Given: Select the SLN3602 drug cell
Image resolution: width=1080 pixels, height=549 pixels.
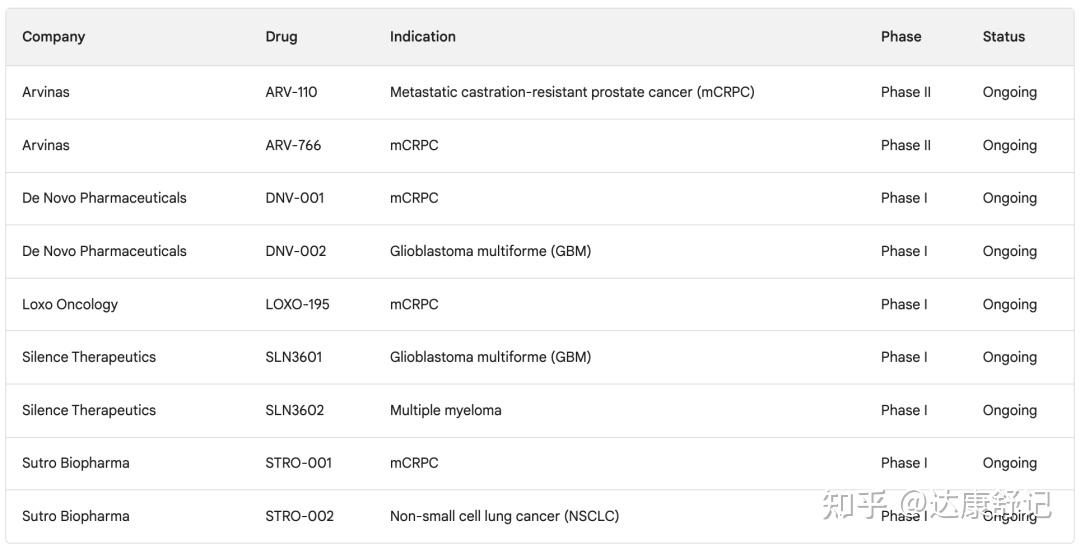Looking at the screenshot, I should [x=295, y=410].
